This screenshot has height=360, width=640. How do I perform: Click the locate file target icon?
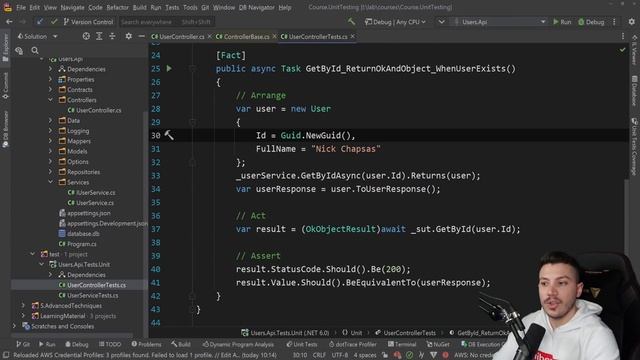coord(86,36)
